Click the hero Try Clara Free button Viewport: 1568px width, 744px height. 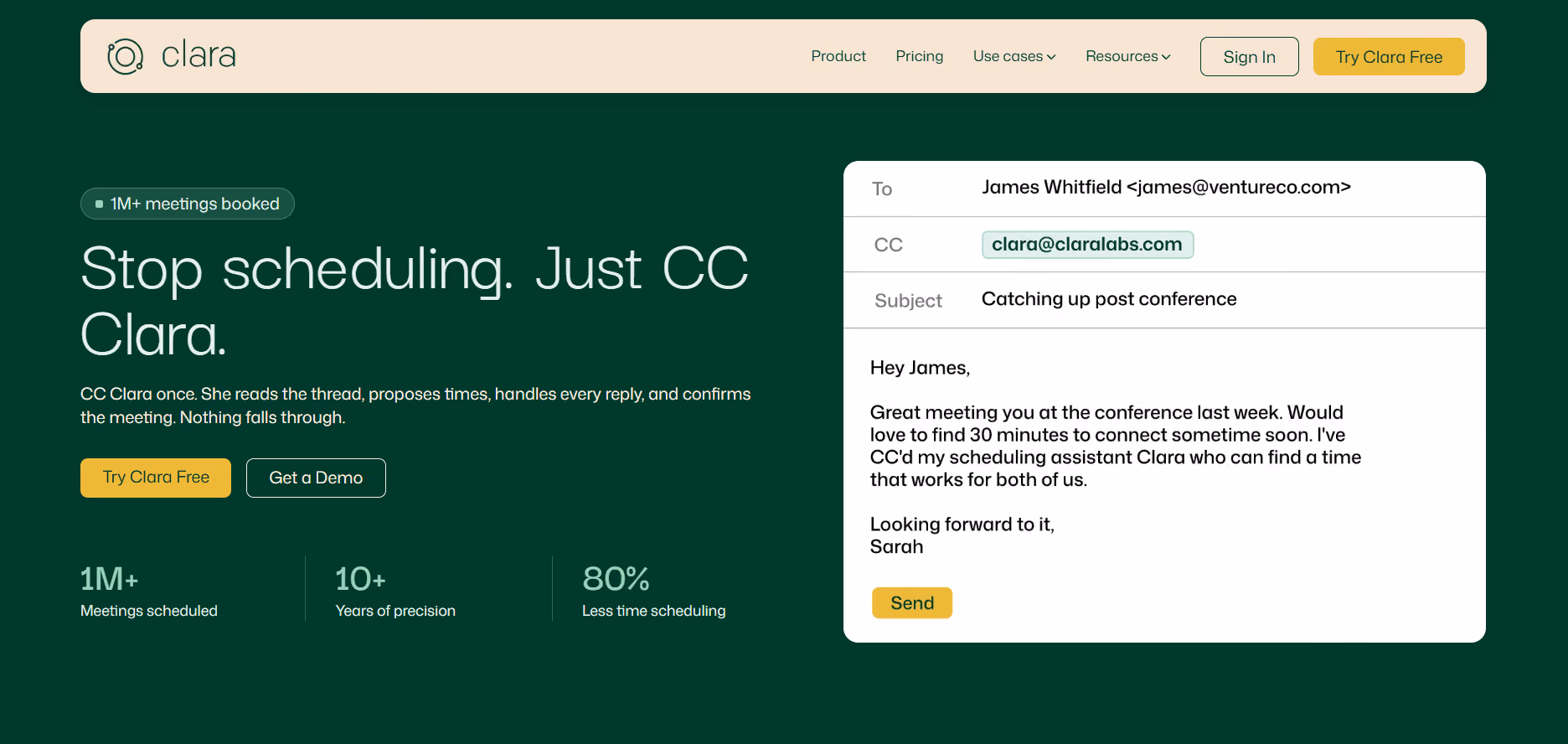tap(156, 478)
